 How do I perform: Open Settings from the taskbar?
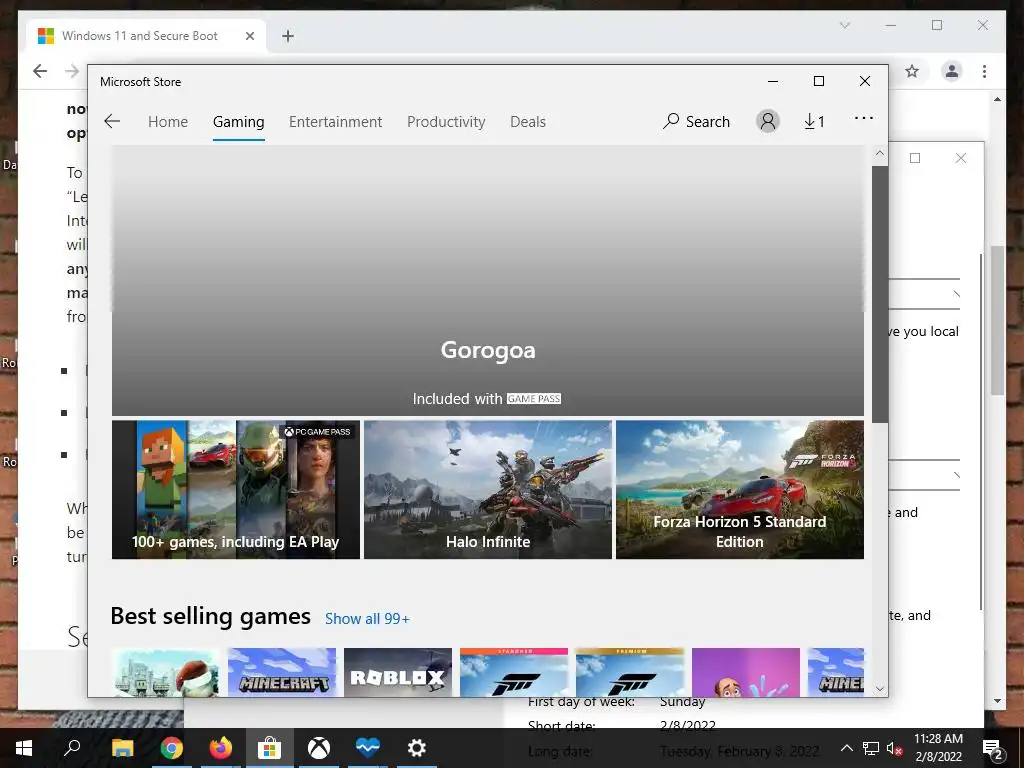click(417, 748)
